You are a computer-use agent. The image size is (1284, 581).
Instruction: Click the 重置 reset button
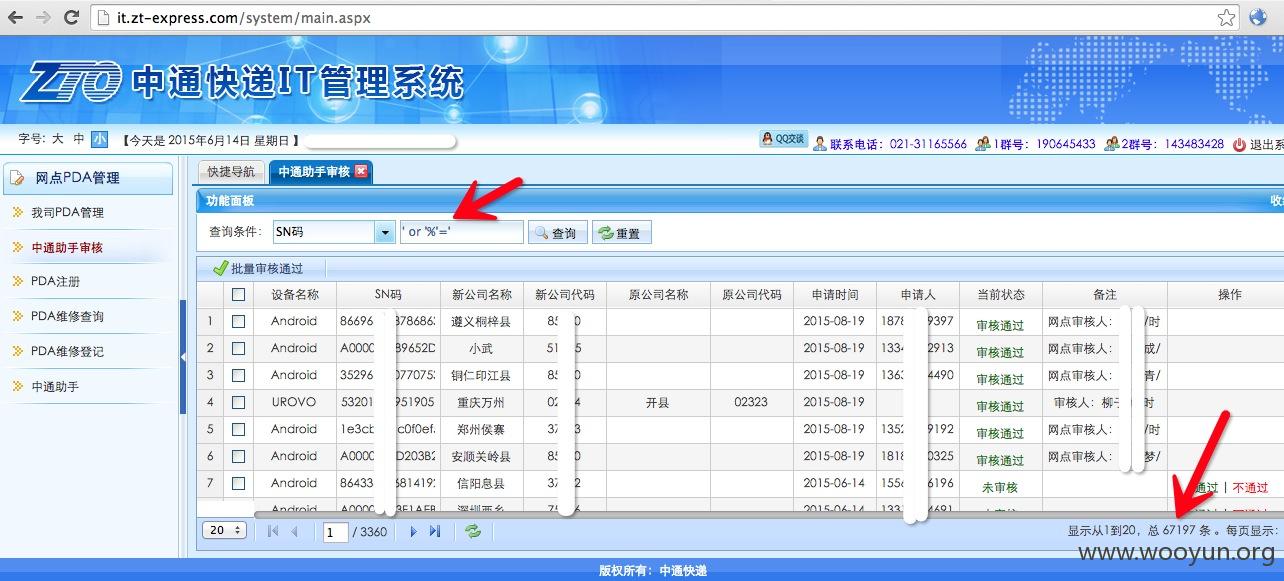(x=621, y=232)
